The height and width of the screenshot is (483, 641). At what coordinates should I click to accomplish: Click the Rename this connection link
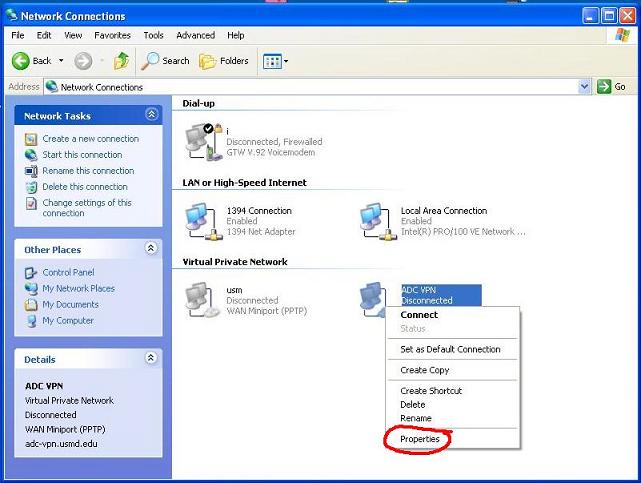pos(88,171)
